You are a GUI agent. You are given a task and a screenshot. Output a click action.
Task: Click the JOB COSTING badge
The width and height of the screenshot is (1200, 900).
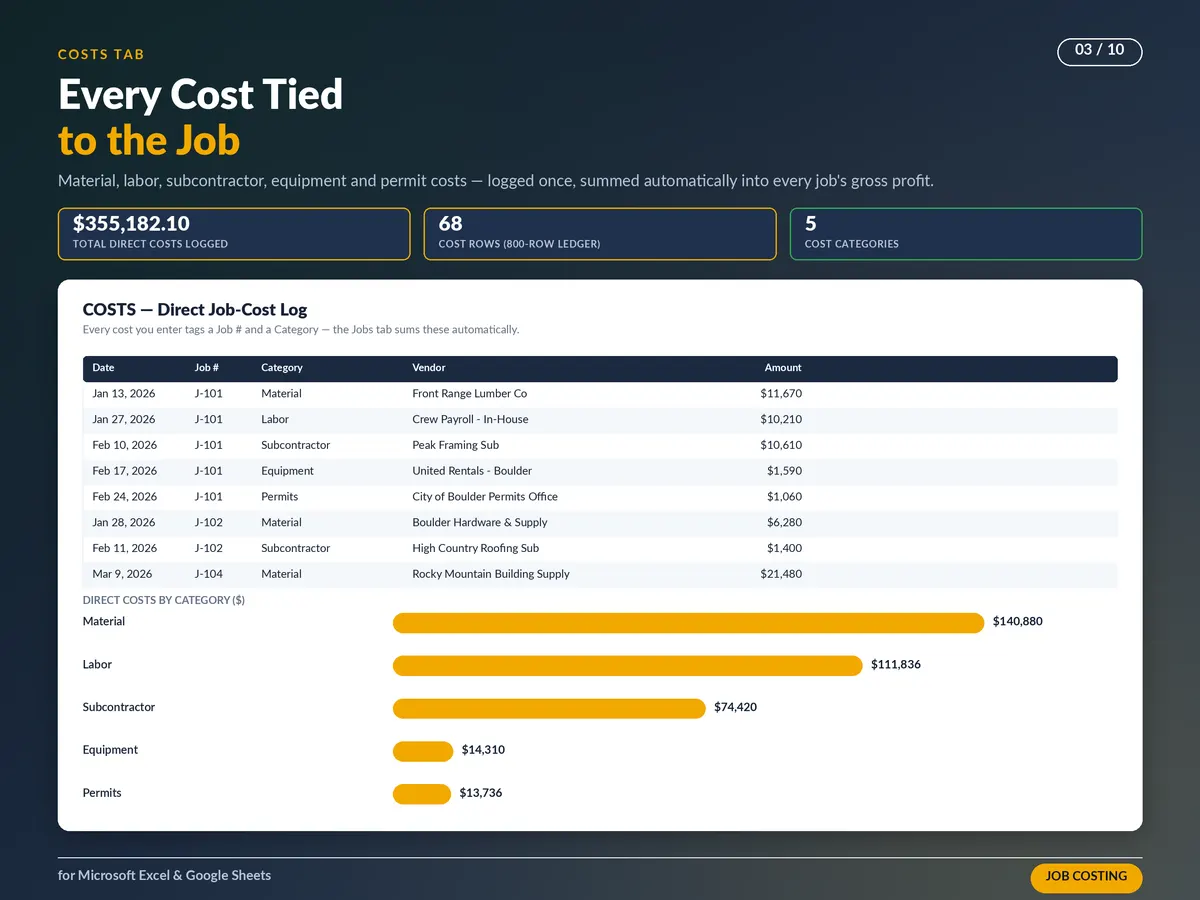pyautogui.click(x=1086, y=877)
